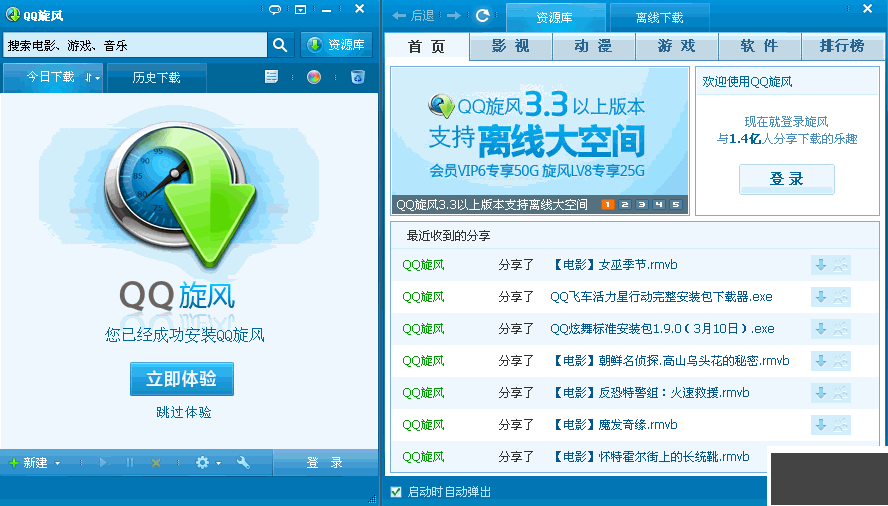Click the 登录 button in welcome panel
The image size is (888, 506).
click(x=787, y=179)
